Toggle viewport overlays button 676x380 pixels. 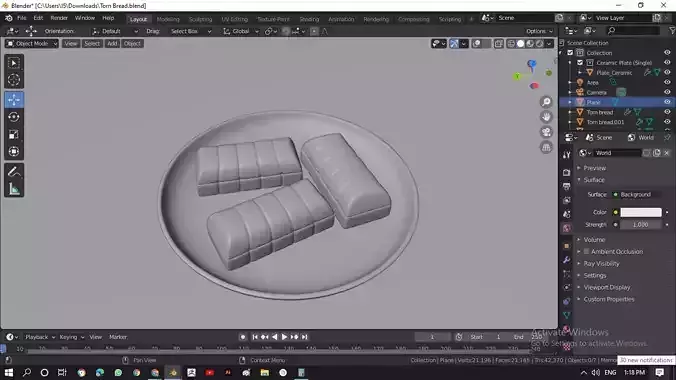tap(477, 44)
